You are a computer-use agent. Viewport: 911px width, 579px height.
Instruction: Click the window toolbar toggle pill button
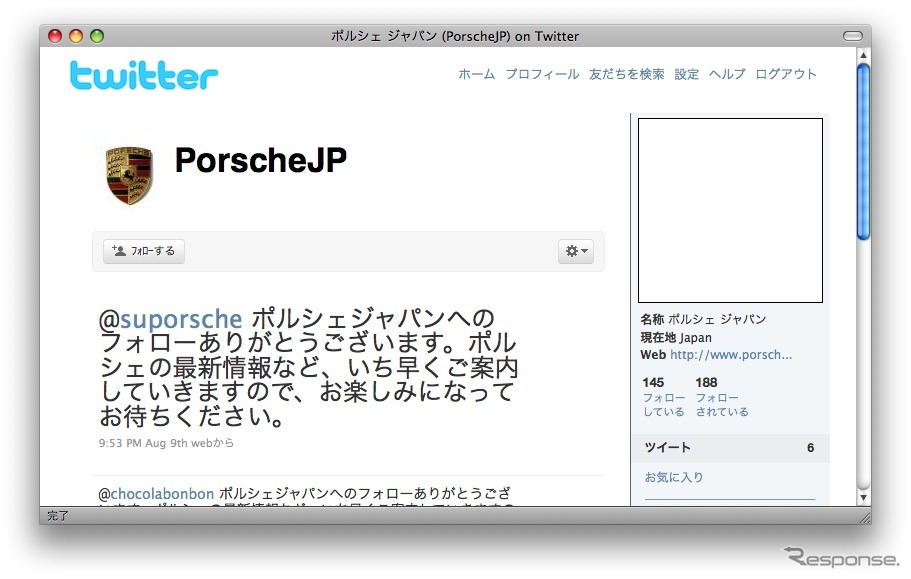(852, 36)
